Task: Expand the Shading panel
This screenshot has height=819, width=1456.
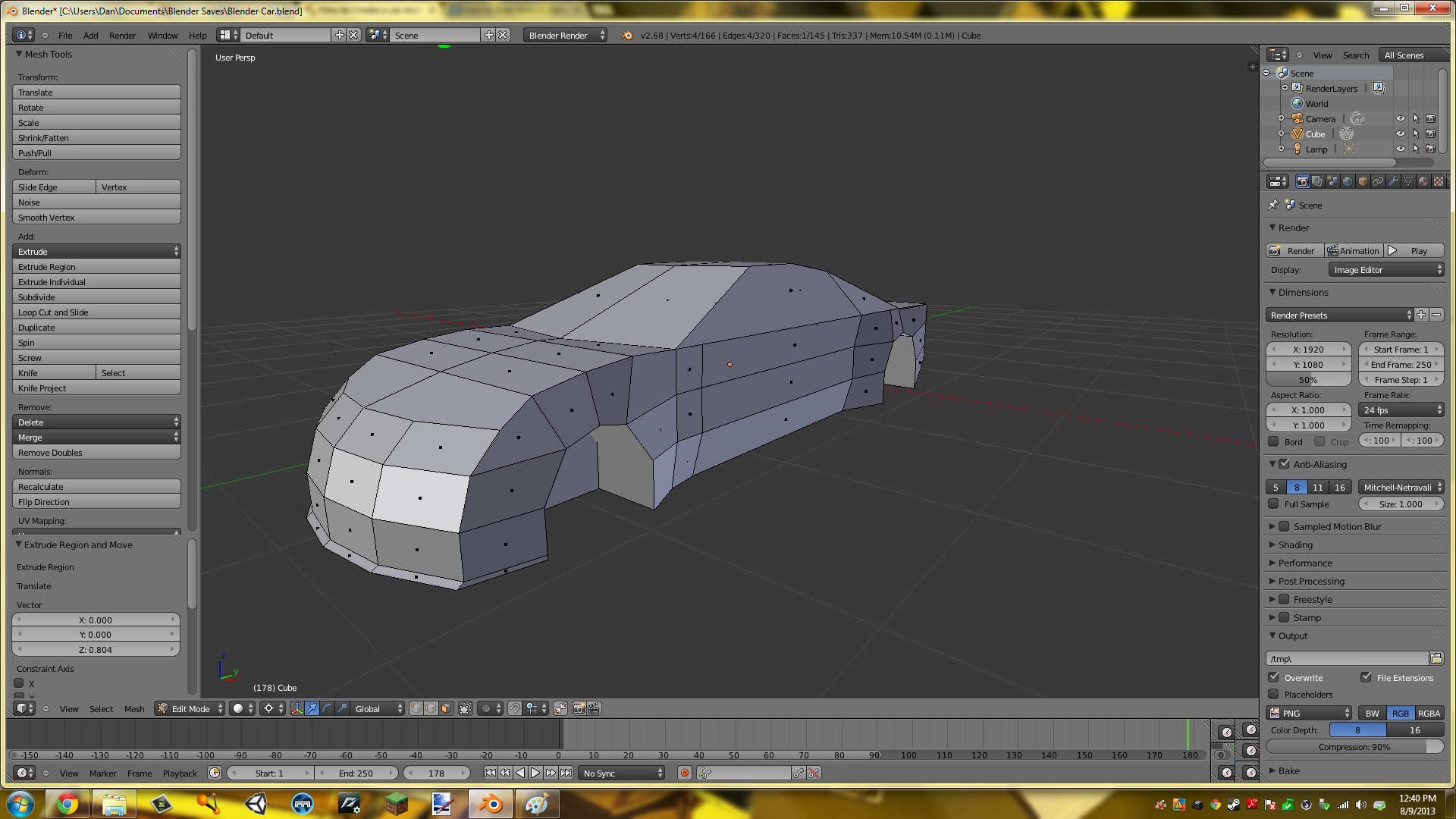Action: (1295, 544)
